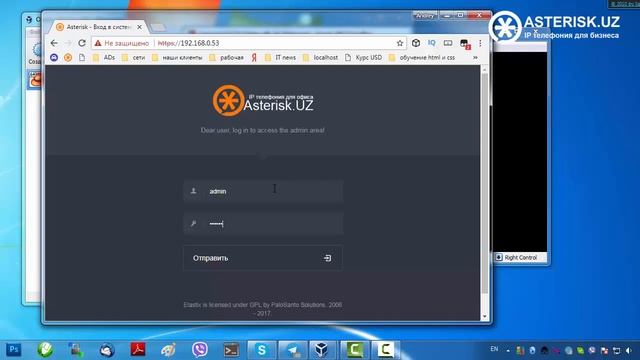The height and width of the screenshot is (360, 640).
Task: Open the 'обучение html и css' bookmark folder
Action: pyautogui.click(x=422, y=58)
